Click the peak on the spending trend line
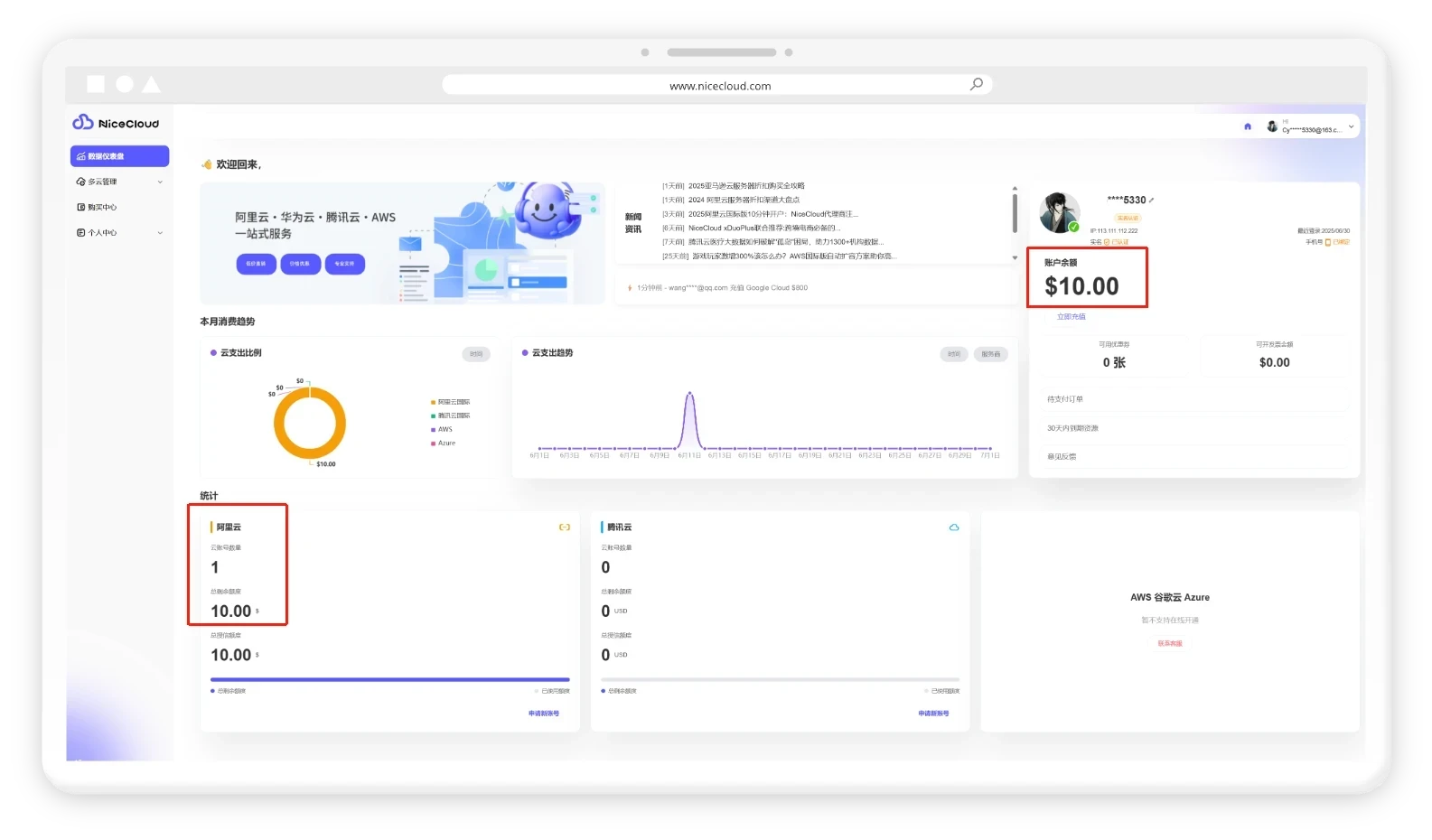 pos(690,395)
